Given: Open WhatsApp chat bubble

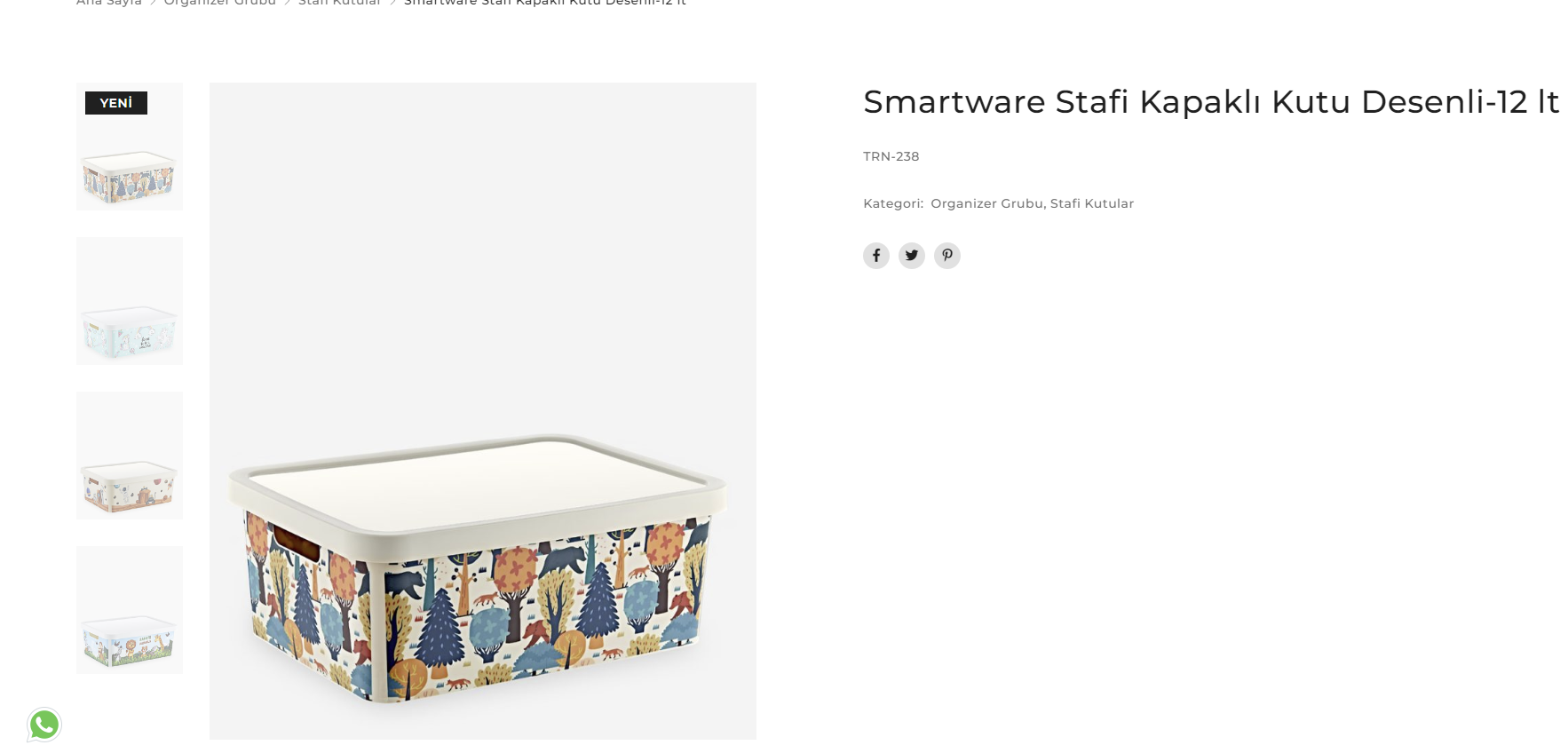Looking at the screenshot, I should 44,725.
